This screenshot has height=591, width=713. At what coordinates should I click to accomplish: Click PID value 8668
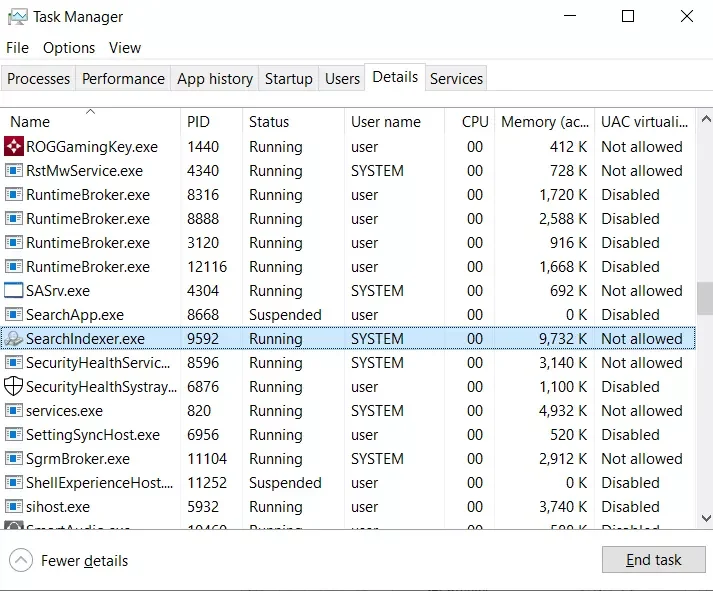(x=203, y=315)
